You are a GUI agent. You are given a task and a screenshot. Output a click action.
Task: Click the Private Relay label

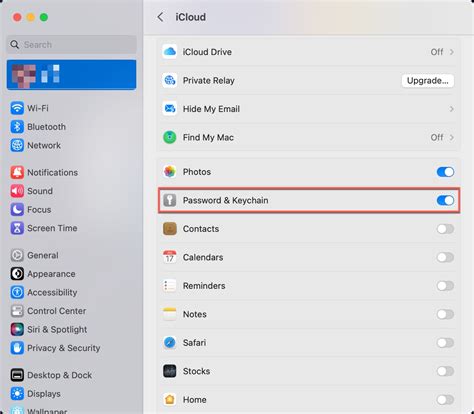pos(209,81)
